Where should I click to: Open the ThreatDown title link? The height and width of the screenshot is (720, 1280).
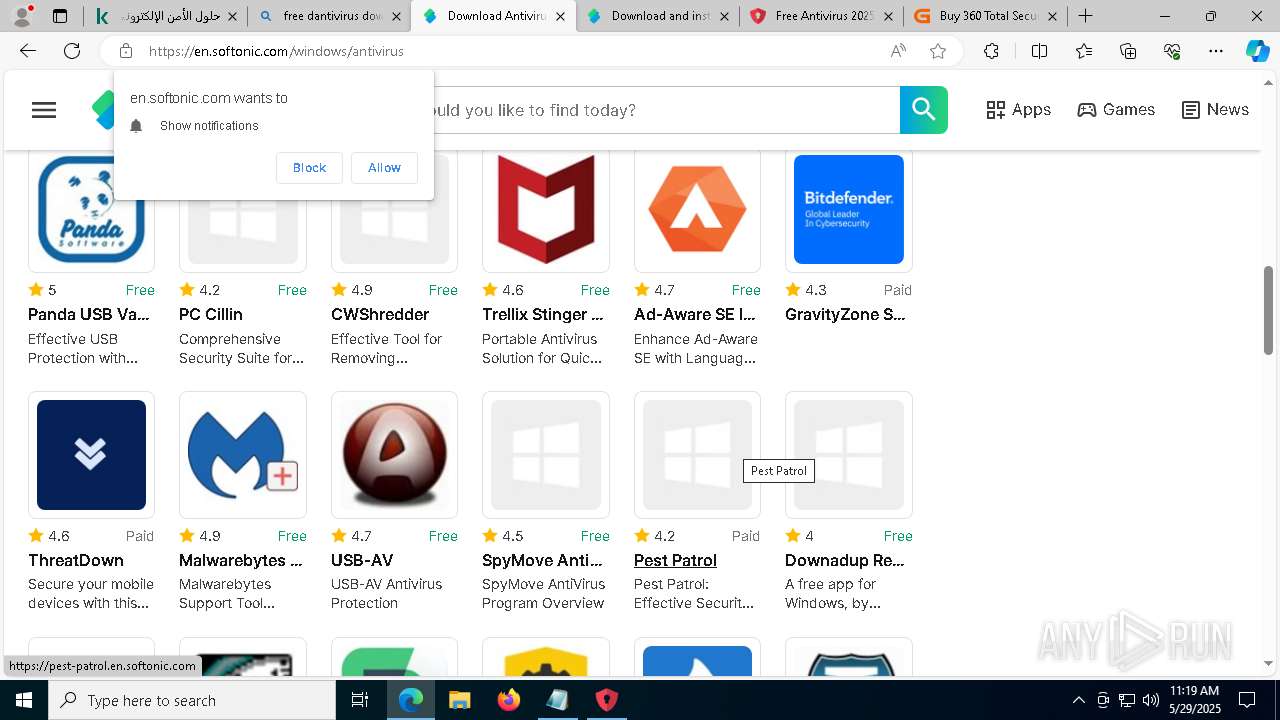click(76, 560)
